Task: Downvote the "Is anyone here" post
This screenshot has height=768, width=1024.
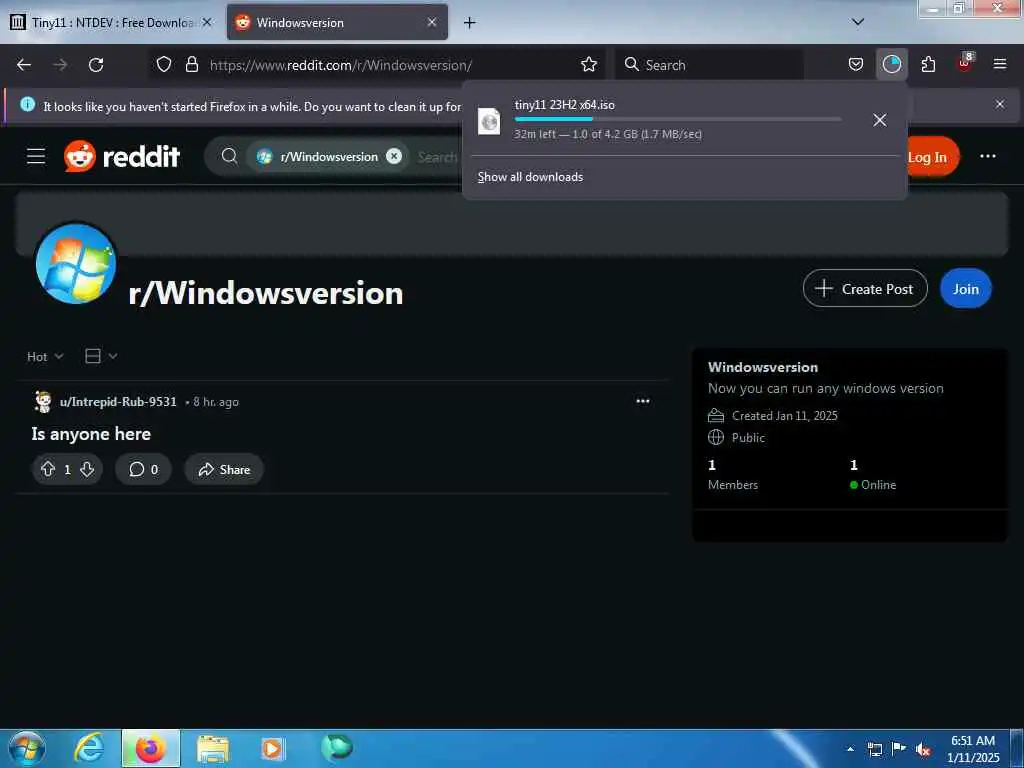Action: [x=87, y=470]
